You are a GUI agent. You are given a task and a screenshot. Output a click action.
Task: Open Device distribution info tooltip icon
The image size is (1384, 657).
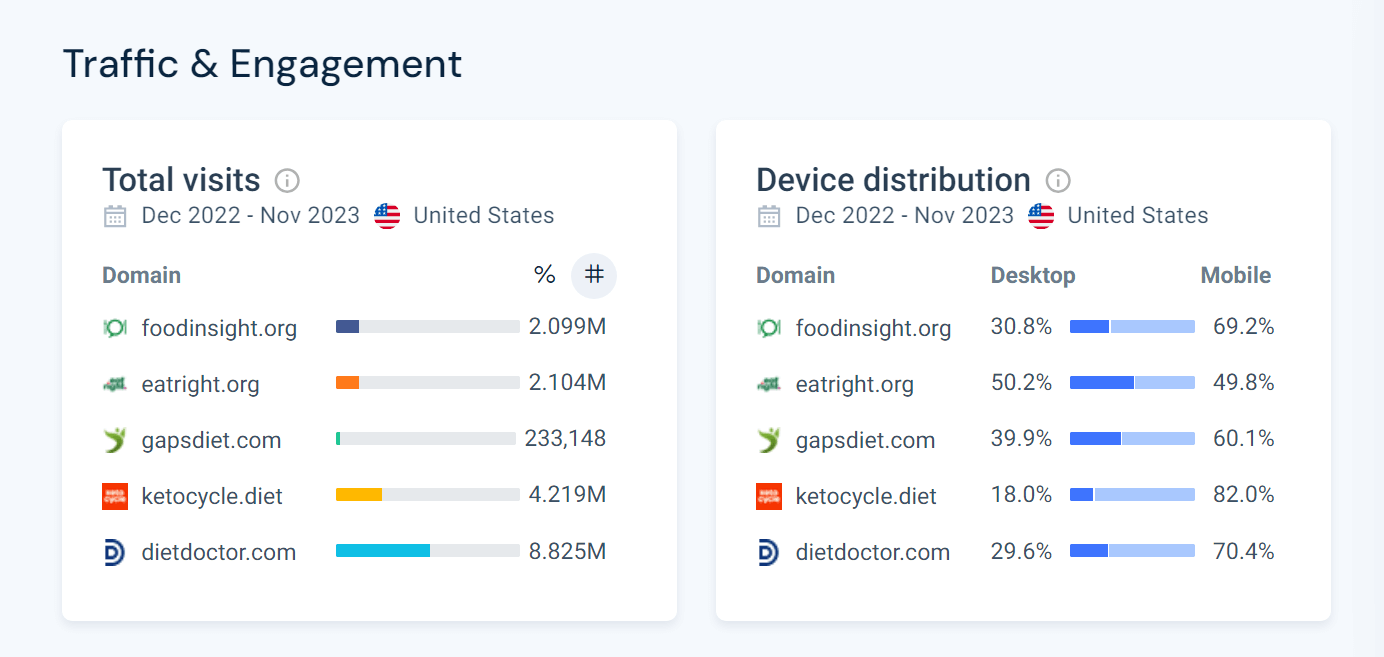click(x=1057, y=181)
